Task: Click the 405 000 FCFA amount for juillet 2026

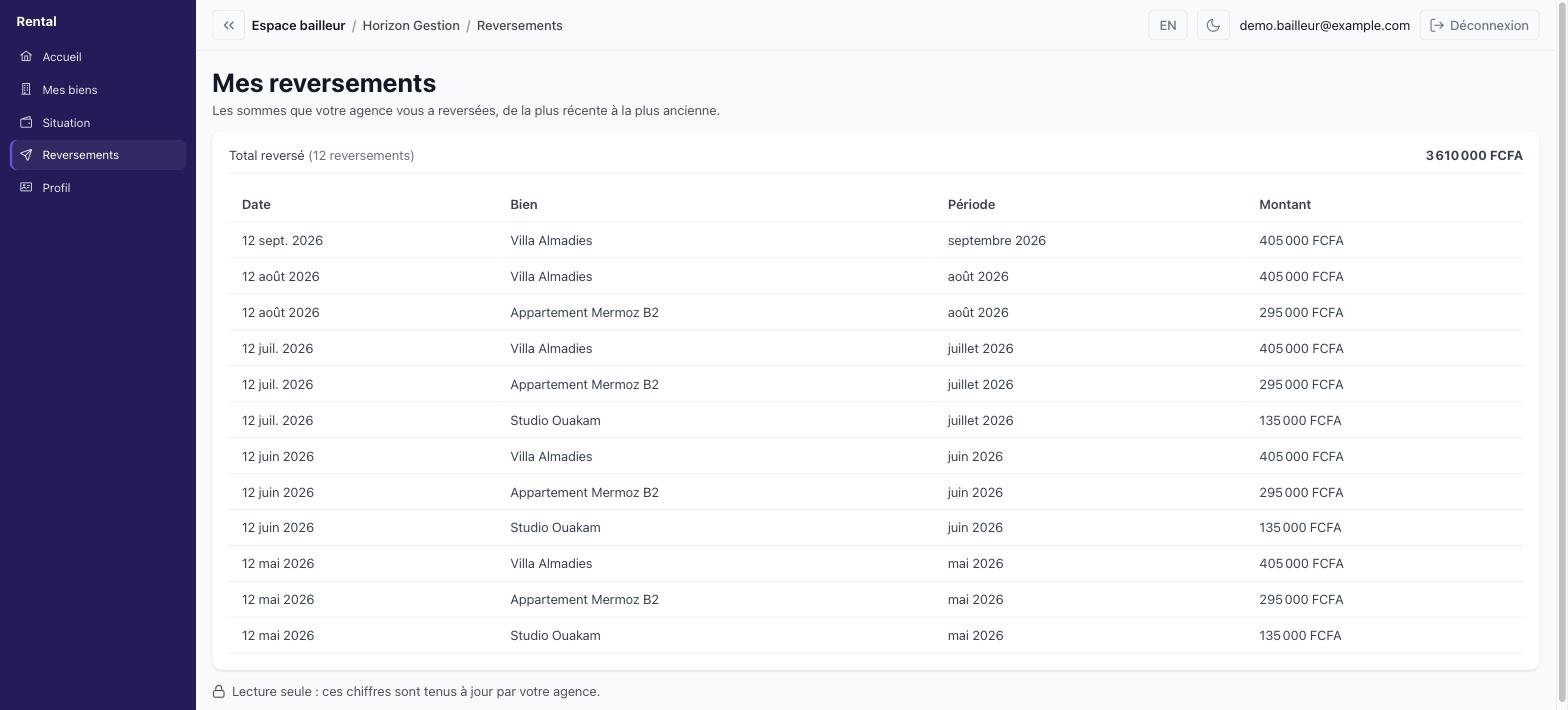Action: pyautogui.click(x=1301, y=348)
